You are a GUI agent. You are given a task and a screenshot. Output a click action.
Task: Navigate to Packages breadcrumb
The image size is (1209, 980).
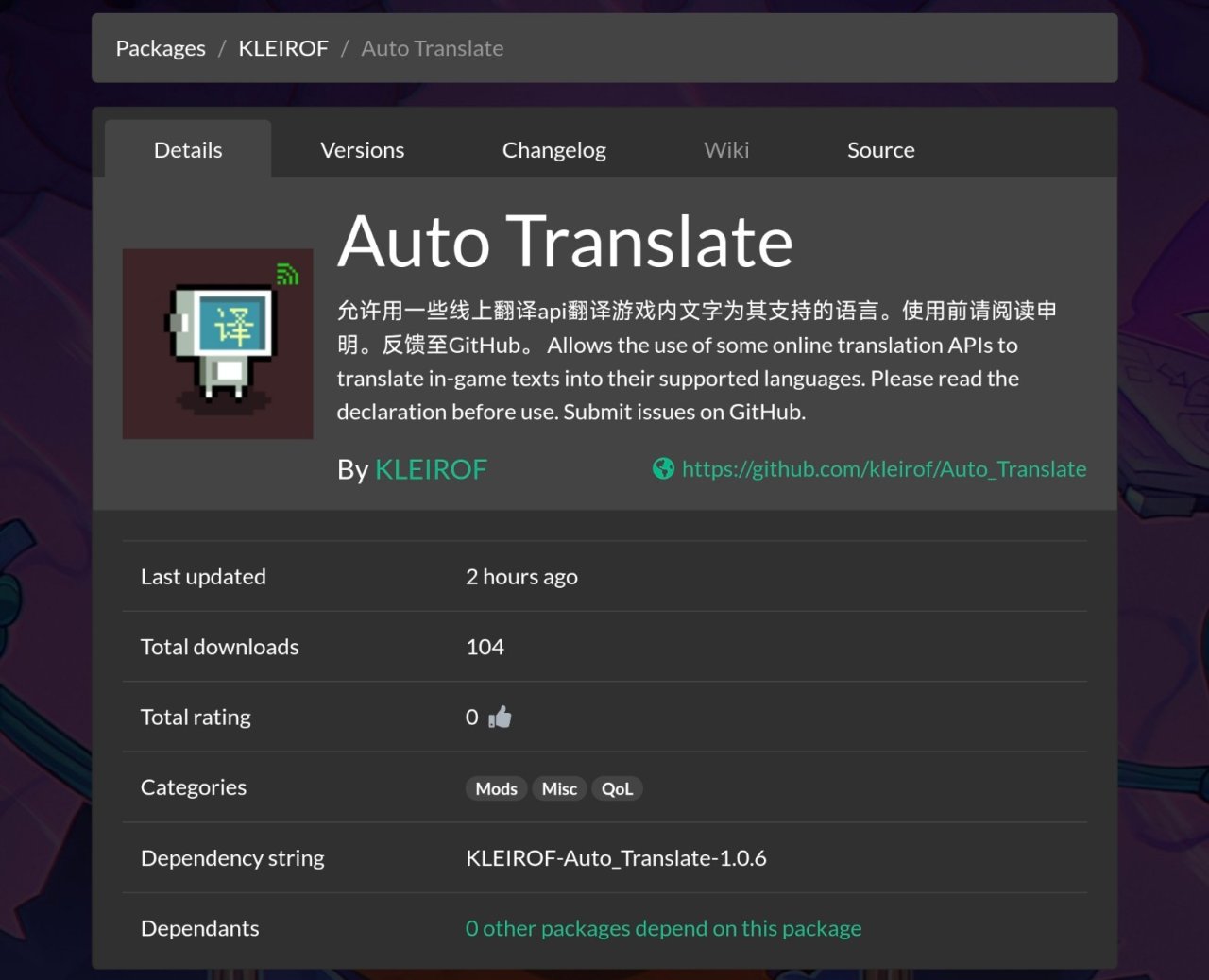click(x=161, y=48)
